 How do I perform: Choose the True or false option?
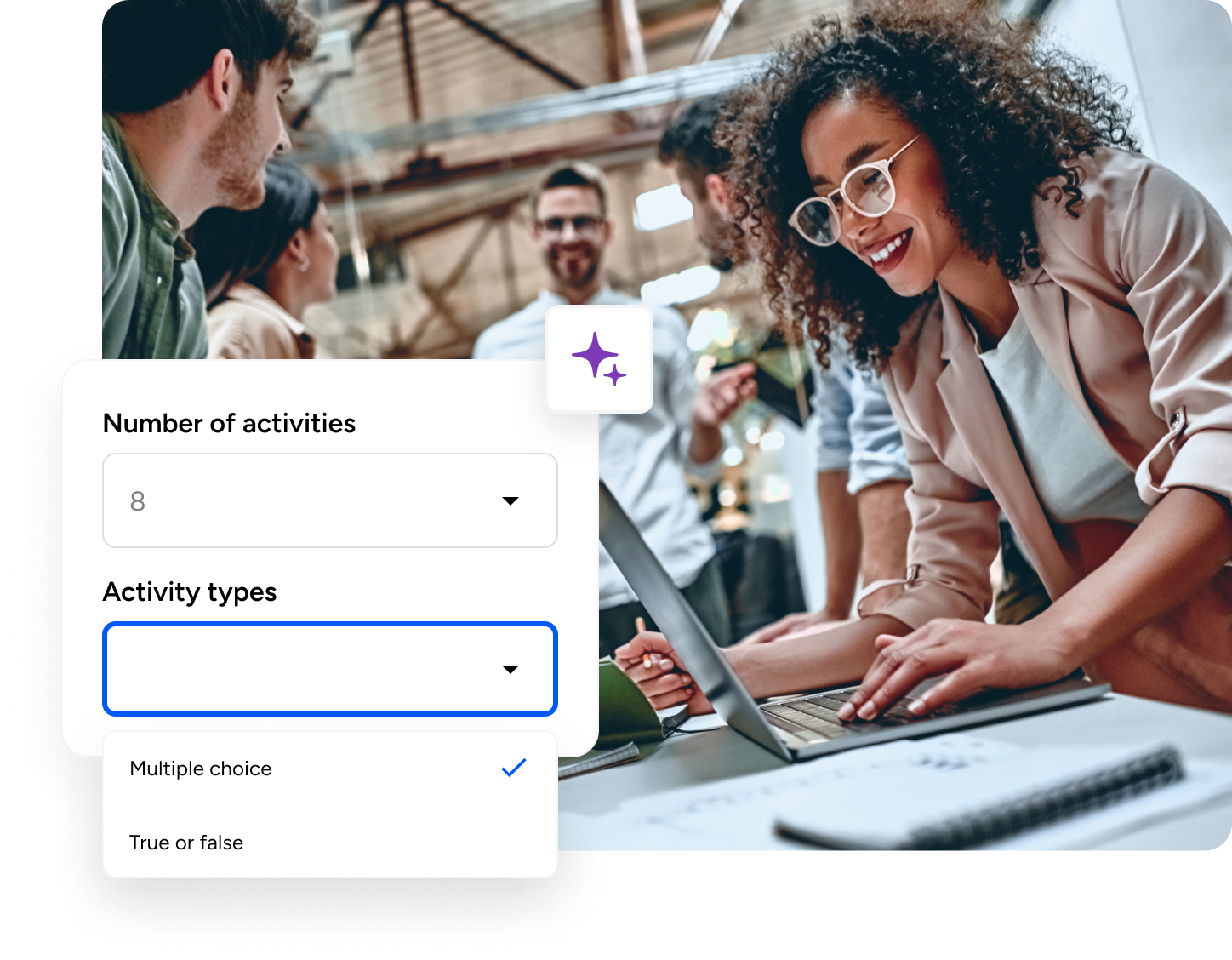coord(330,843)
